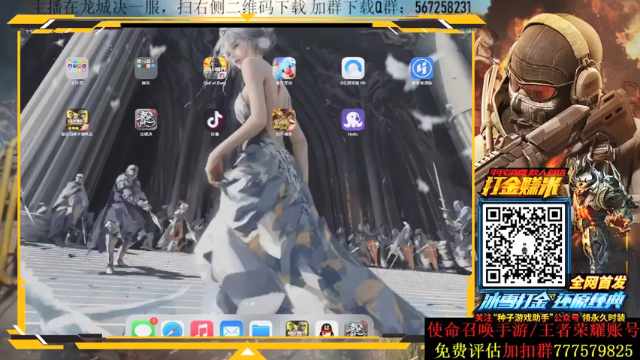Open the yellow 使命召唤手游 app in second row
The image size is (640, 360).
(x=77, y=120)
